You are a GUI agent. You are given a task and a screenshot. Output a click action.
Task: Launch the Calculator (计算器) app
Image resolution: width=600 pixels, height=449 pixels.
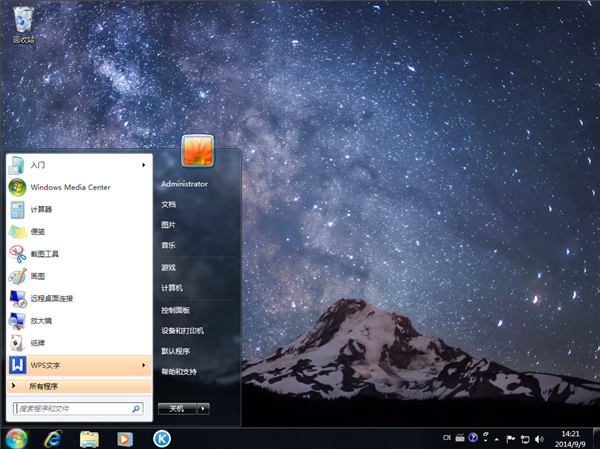[x=41, y=209]
